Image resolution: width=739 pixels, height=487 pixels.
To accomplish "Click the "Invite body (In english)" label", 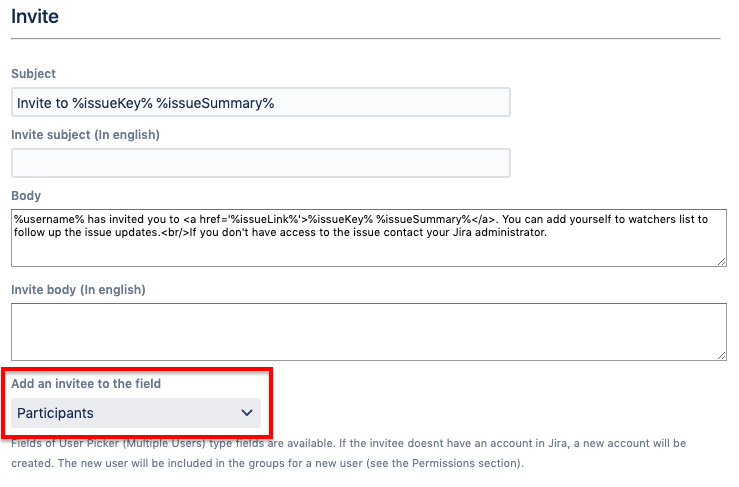I will (x=78, y=290).
